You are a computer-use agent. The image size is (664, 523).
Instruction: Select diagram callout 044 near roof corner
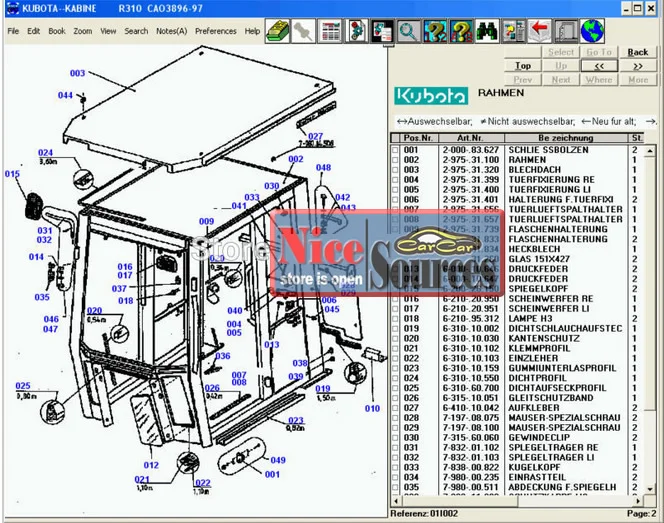[65, 95]
